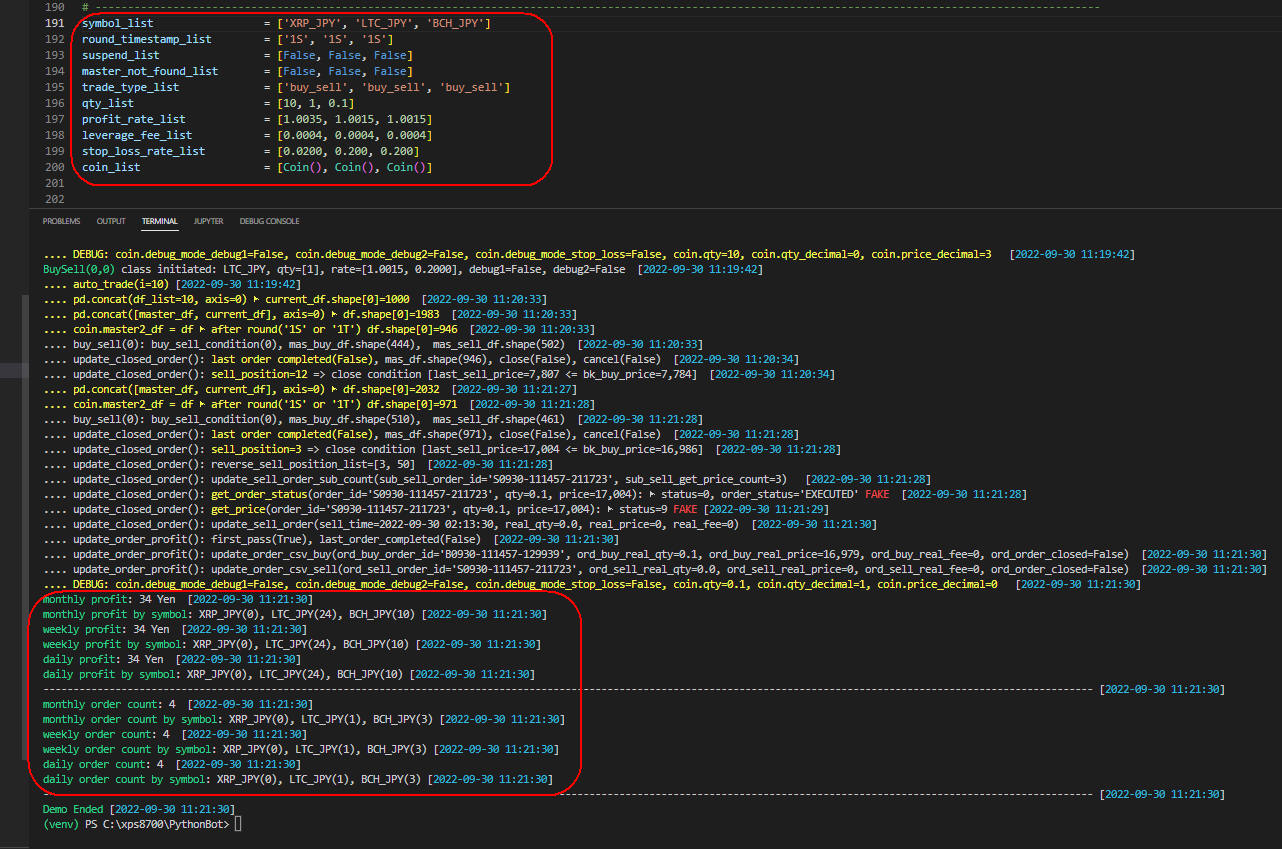
Task: Click the 'weekly order count by symbol' line
Action: click(x=300, y=749)
